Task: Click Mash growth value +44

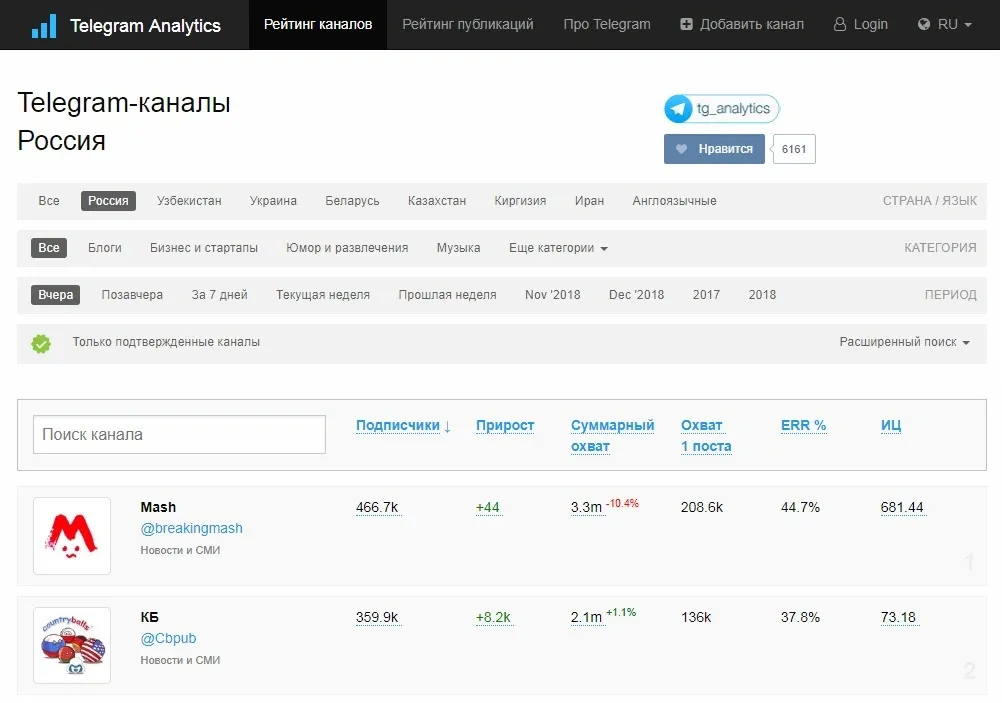Action: tap(488, 507)
